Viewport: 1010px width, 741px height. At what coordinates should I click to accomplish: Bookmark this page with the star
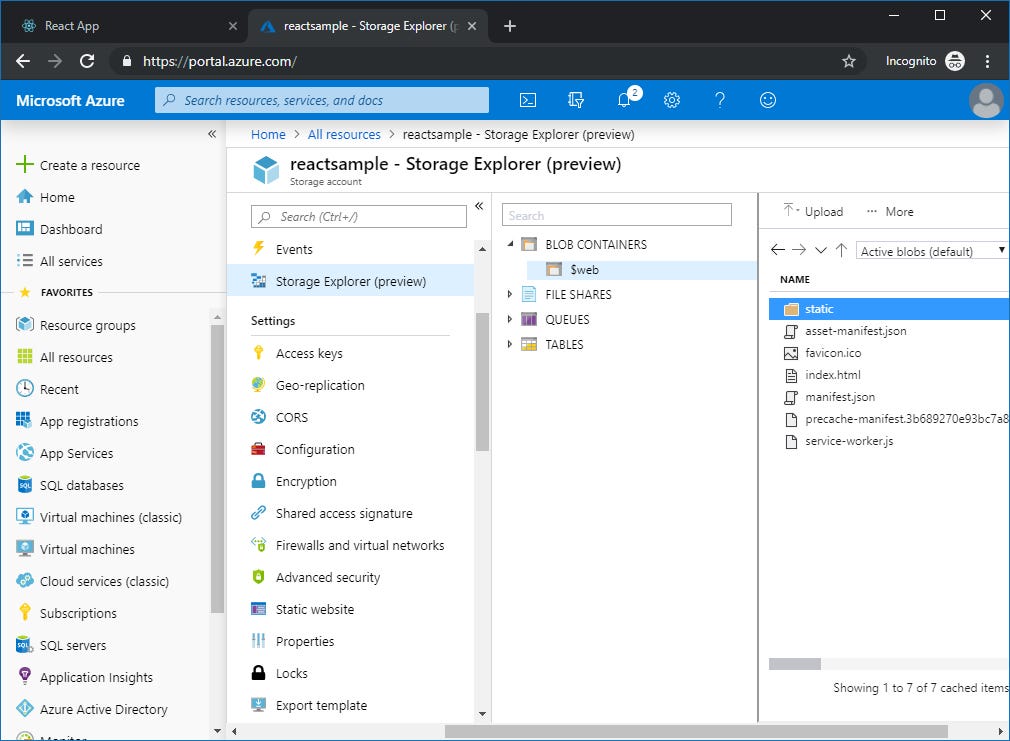849,61
